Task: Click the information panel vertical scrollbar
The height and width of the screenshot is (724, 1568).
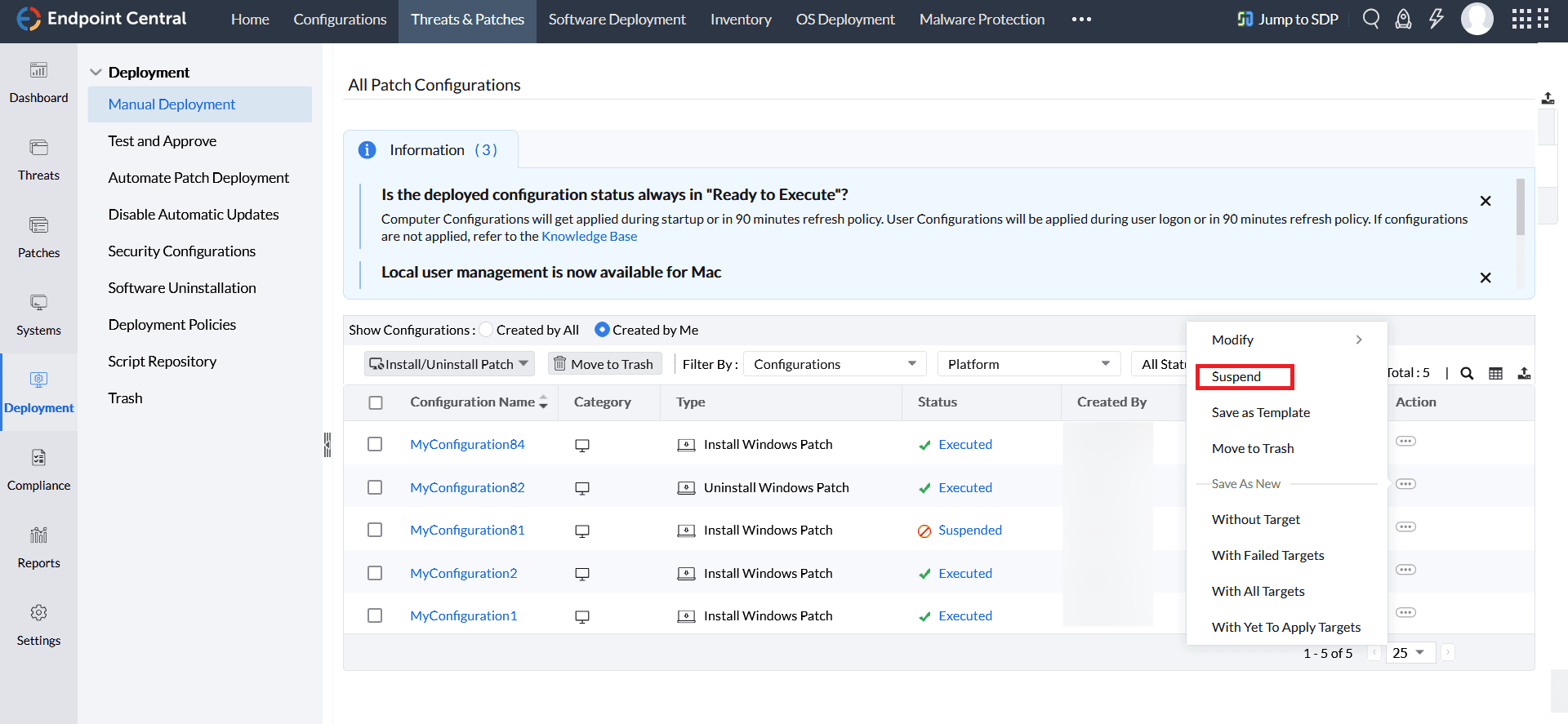Action: pyautogui.click(x=1520, y=207)
